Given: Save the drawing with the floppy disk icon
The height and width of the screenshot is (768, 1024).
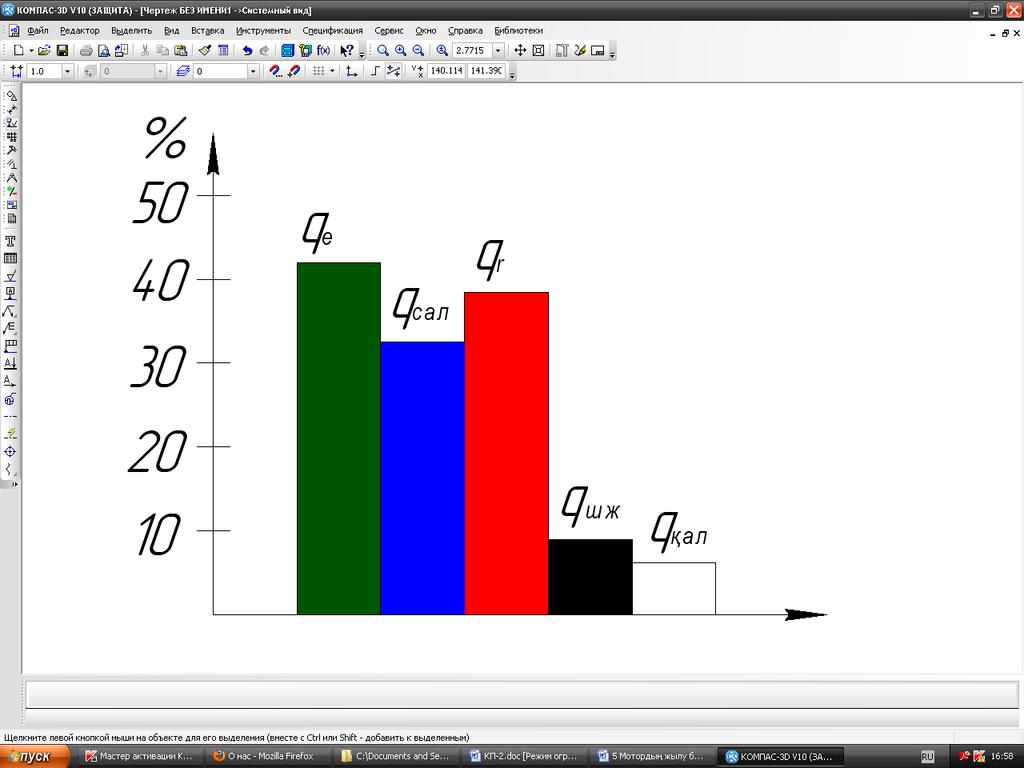Looking at the screenshot, I should (62, 50).
